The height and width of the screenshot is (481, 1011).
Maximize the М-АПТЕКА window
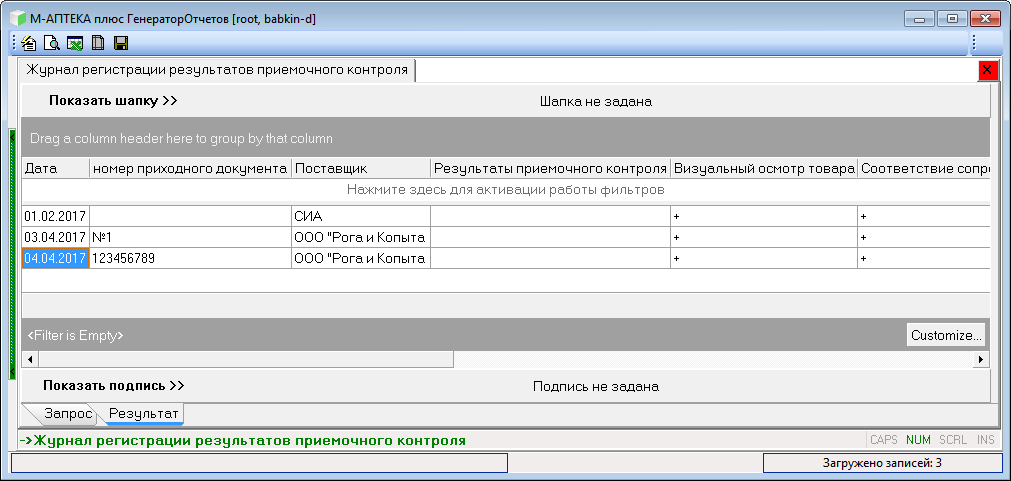(952, 19)
